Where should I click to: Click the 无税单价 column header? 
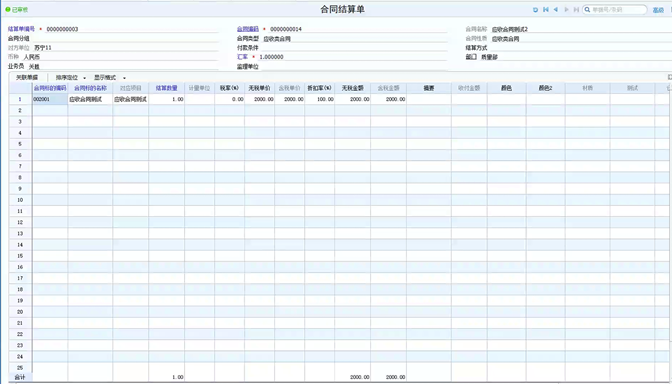(x=259, y=88)
